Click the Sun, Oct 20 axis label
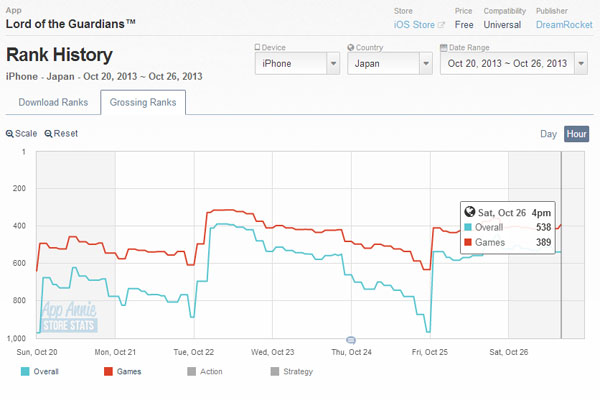Image resolution: width=600 pixels, height=400 pixels. pos(37,352)
